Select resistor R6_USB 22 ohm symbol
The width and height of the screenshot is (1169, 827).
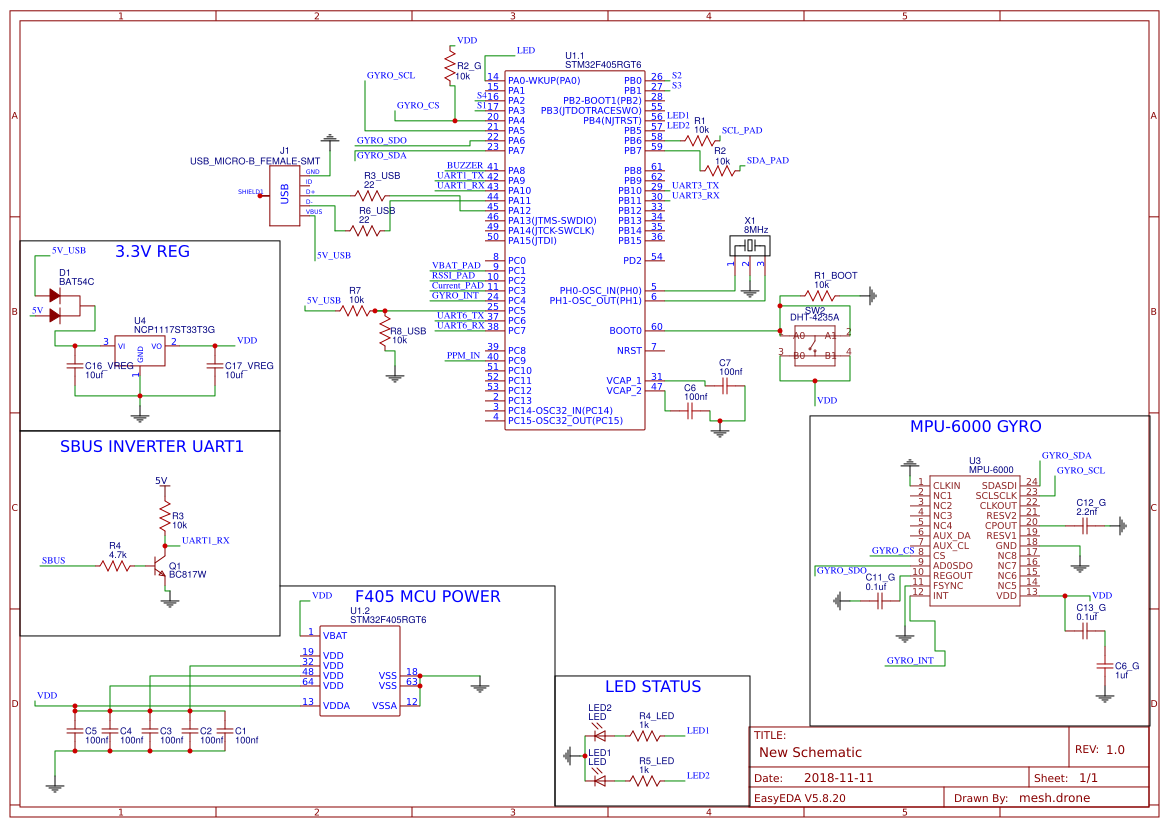tap(365, 230)
